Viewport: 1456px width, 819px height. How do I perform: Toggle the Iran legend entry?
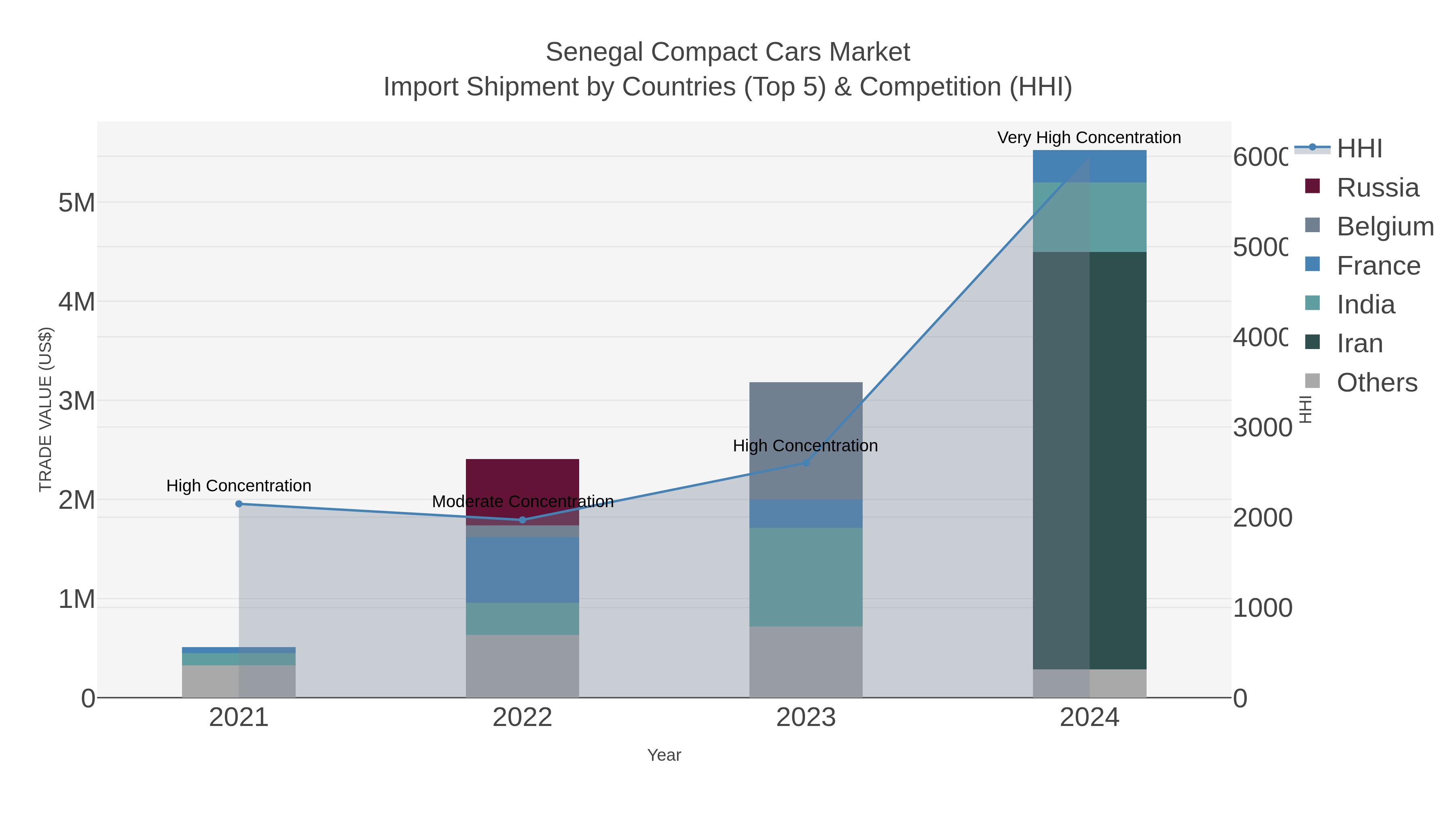(1344, 343)
